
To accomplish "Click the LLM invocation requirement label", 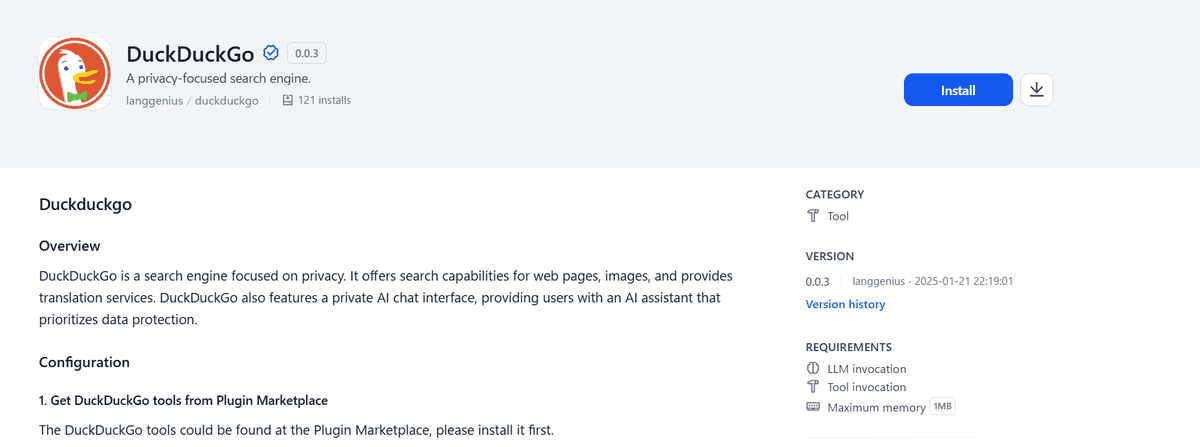I will pos(866,369).
